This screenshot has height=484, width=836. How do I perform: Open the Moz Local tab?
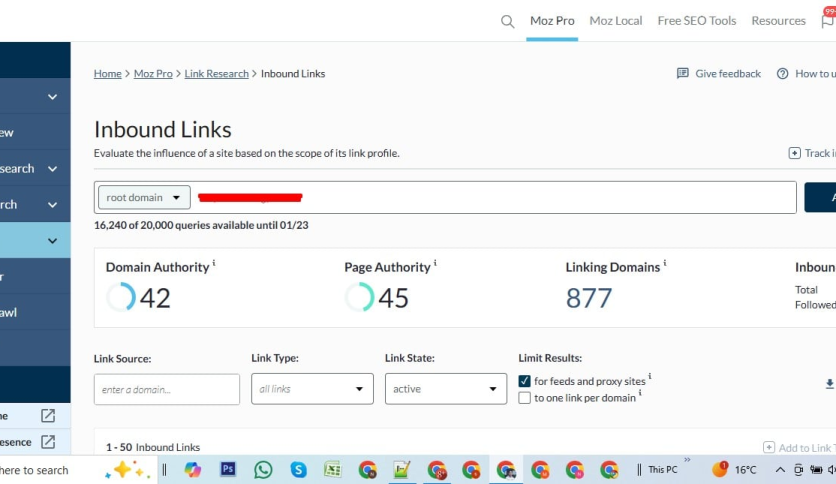[x=616, y=21]
